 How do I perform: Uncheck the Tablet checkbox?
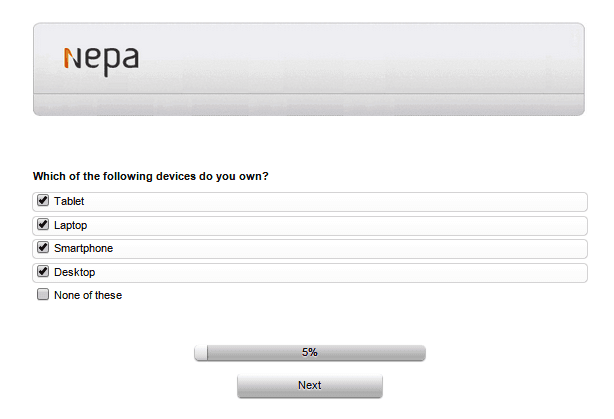(43, 201)
